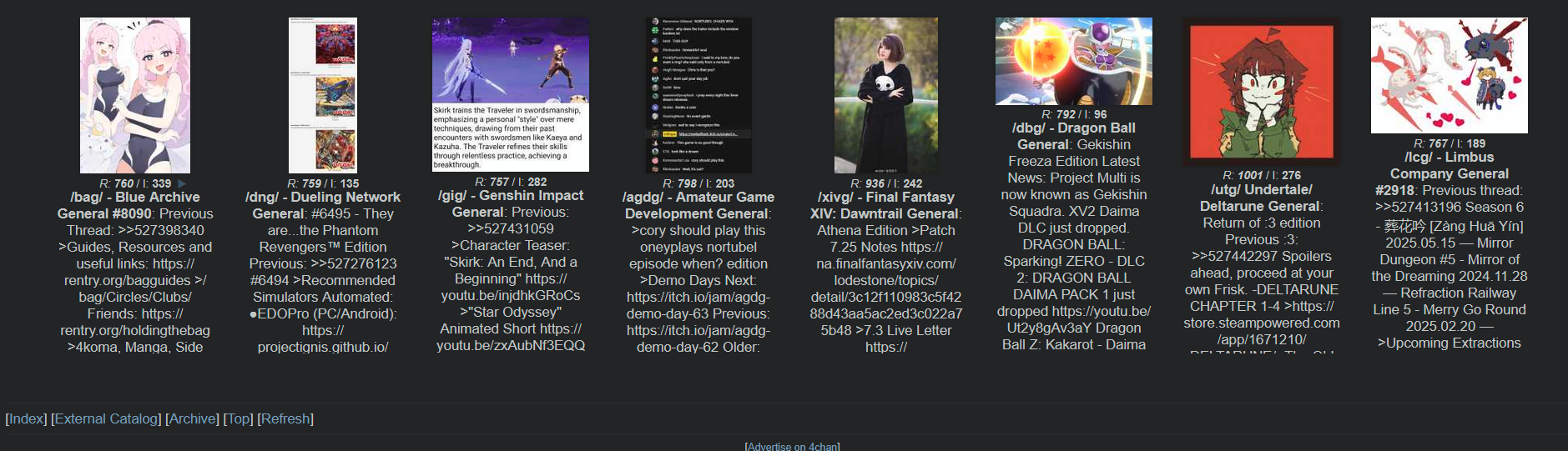Click the 'Revengers™ Edition' text
Screen dimensions: 1568x451
(x=323, y=247)
